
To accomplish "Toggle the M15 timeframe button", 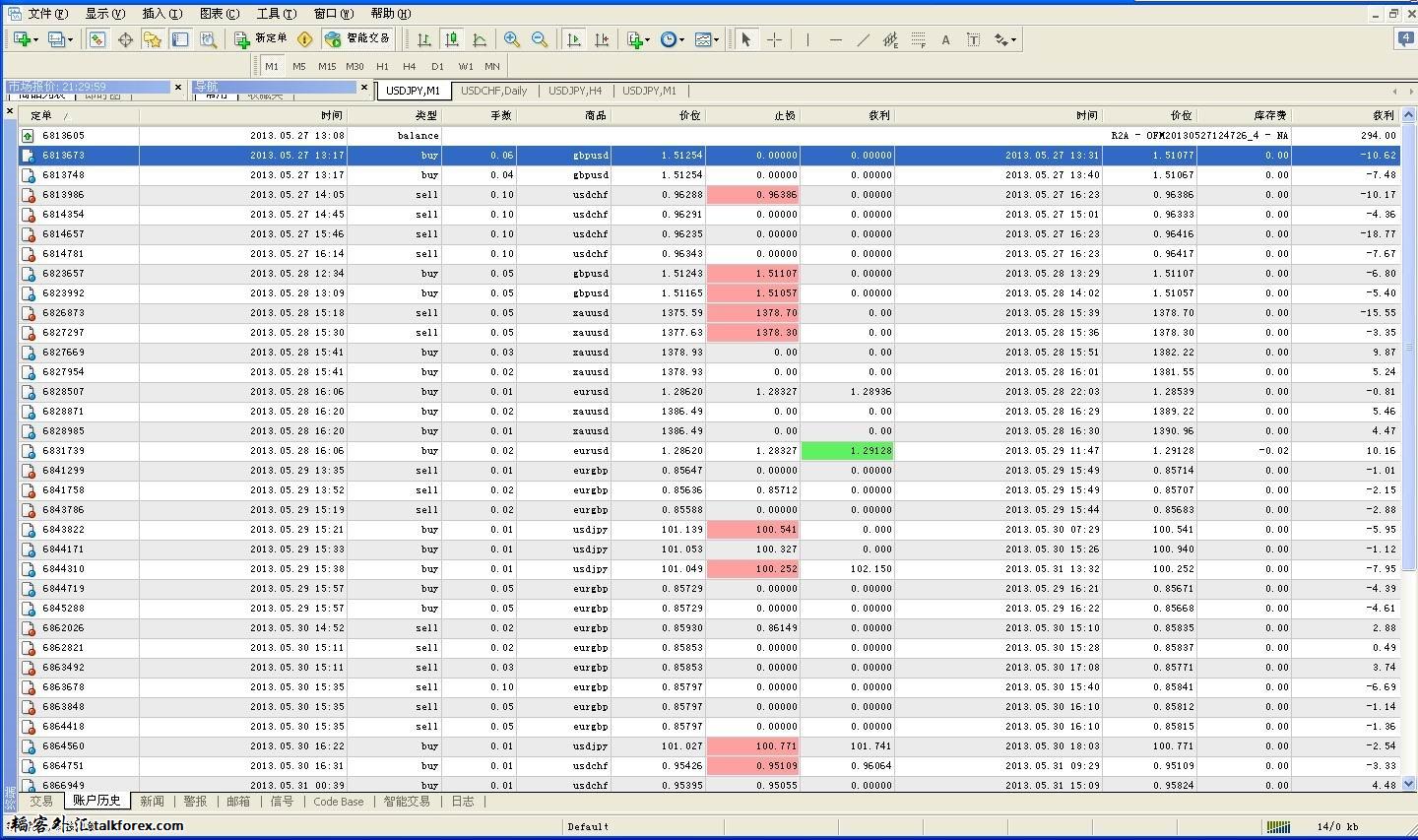I will tap(327, 66).
